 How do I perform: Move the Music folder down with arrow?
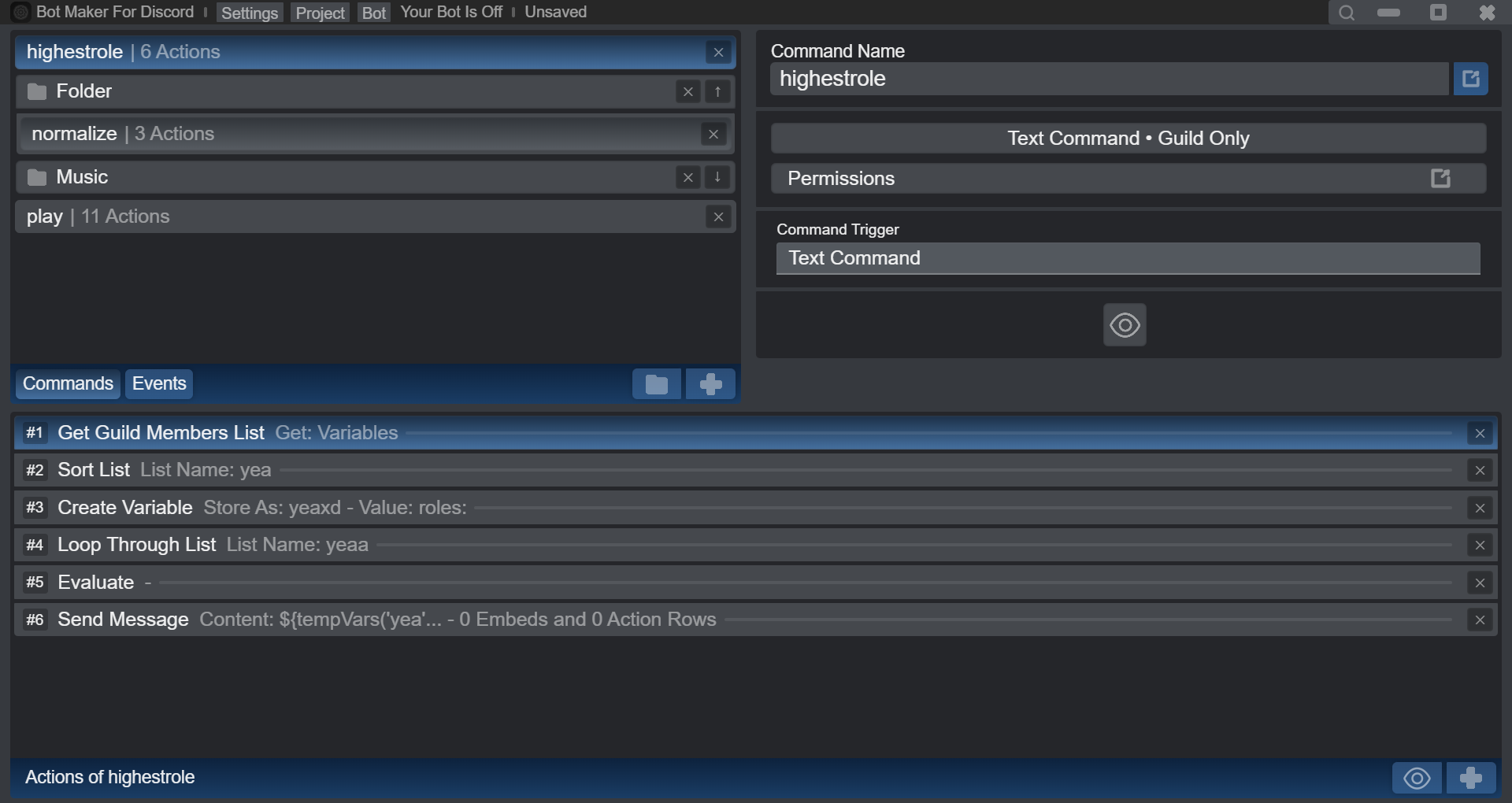point(717,177)
